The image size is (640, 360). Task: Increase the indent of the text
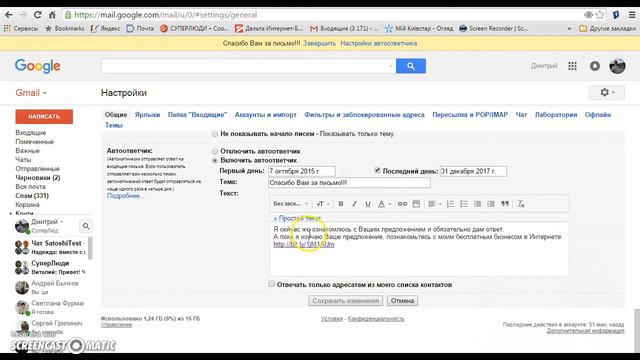(491, 204)
